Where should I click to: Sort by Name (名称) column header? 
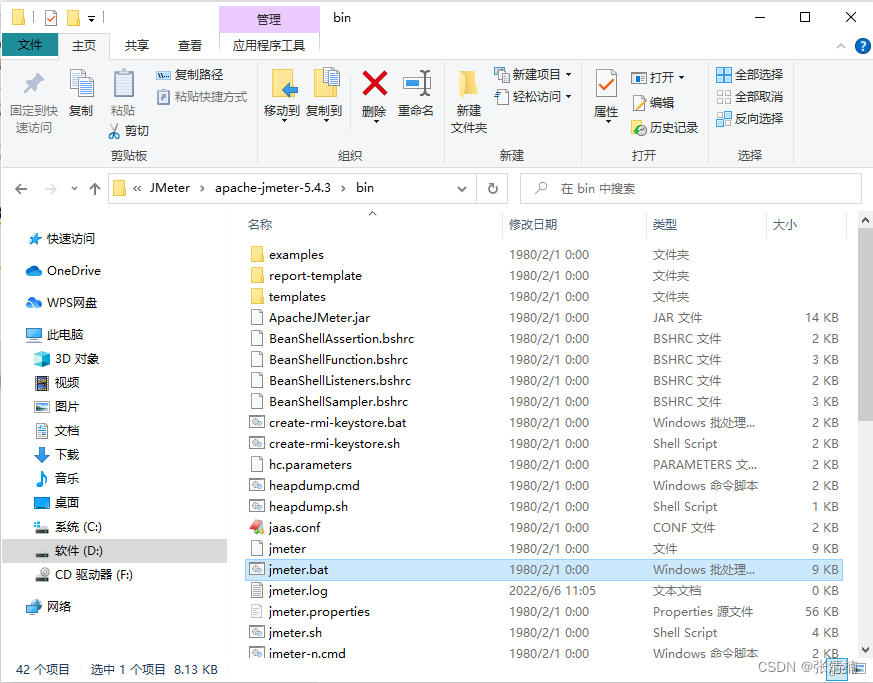[260, 225]
